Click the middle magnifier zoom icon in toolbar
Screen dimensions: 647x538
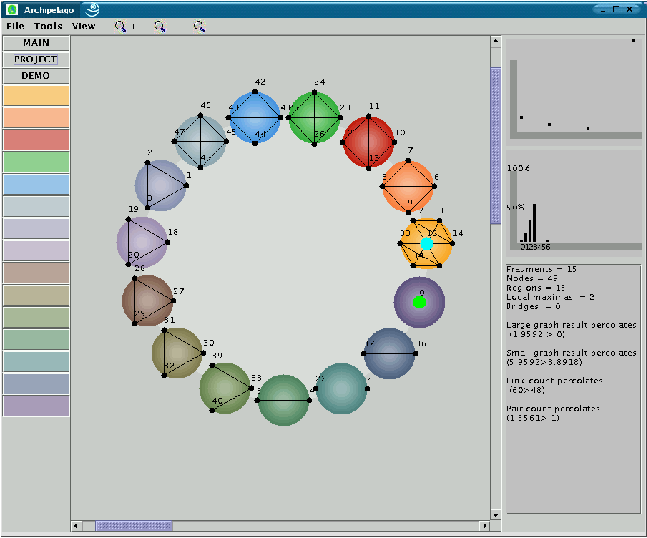(159, 26)
